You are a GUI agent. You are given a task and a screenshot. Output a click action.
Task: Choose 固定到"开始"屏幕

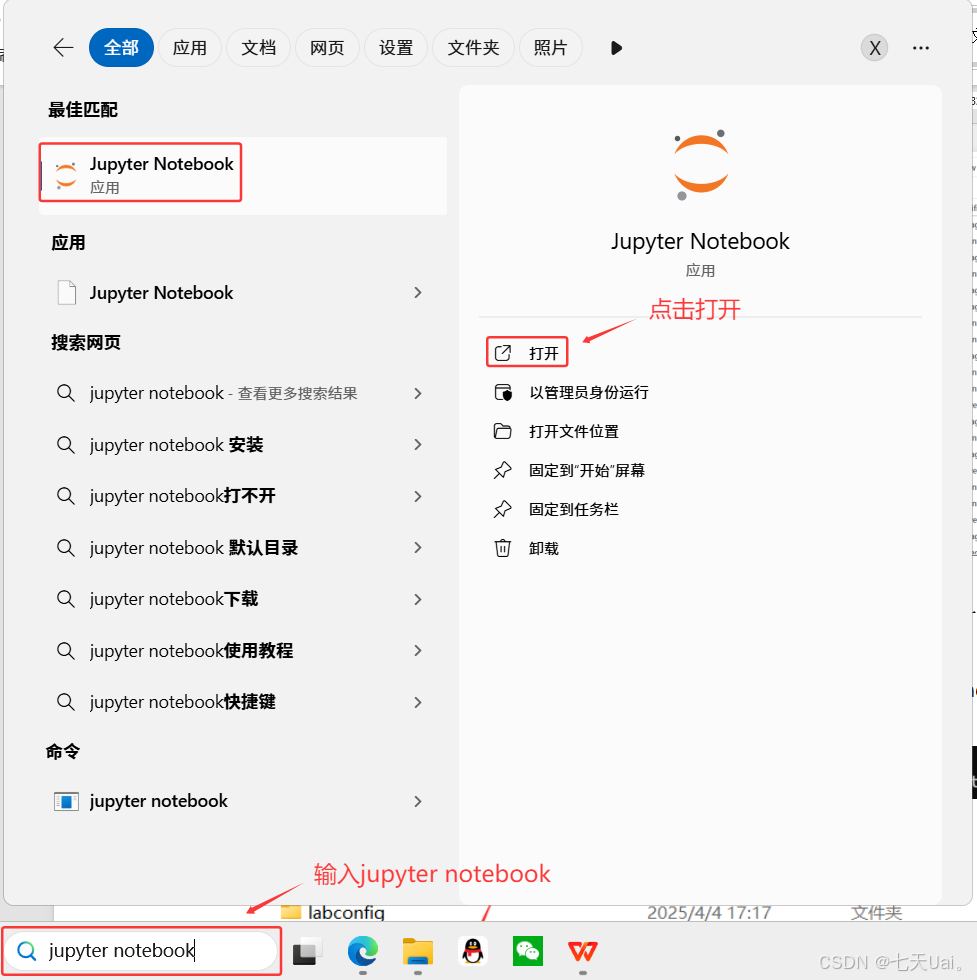tap(569, 470)
